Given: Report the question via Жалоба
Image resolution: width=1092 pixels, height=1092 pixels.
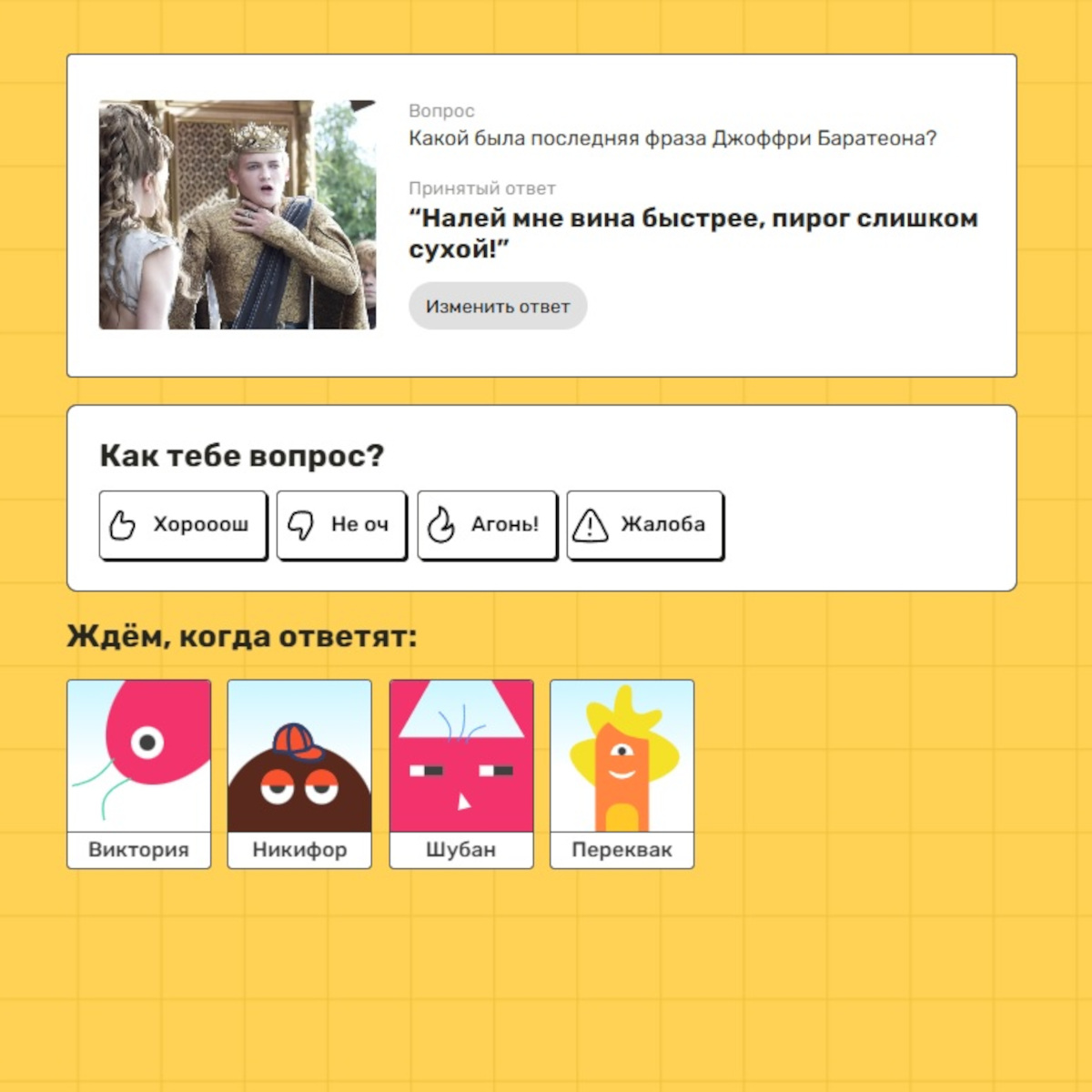Looking at the screenshot, I should 645,524.
